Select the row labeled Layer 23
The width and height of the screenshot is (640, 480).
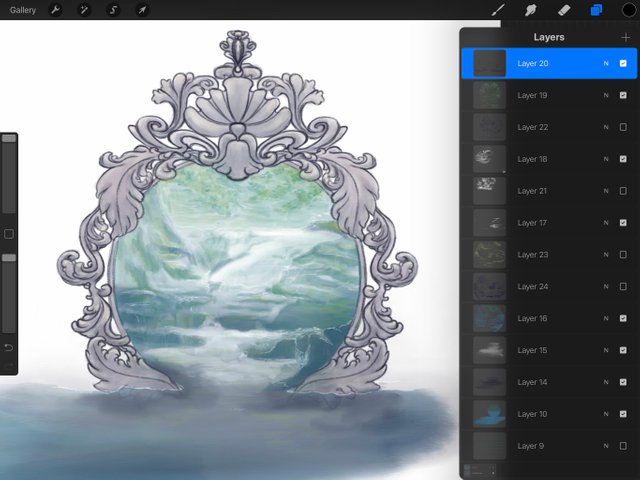pos(549,254)
